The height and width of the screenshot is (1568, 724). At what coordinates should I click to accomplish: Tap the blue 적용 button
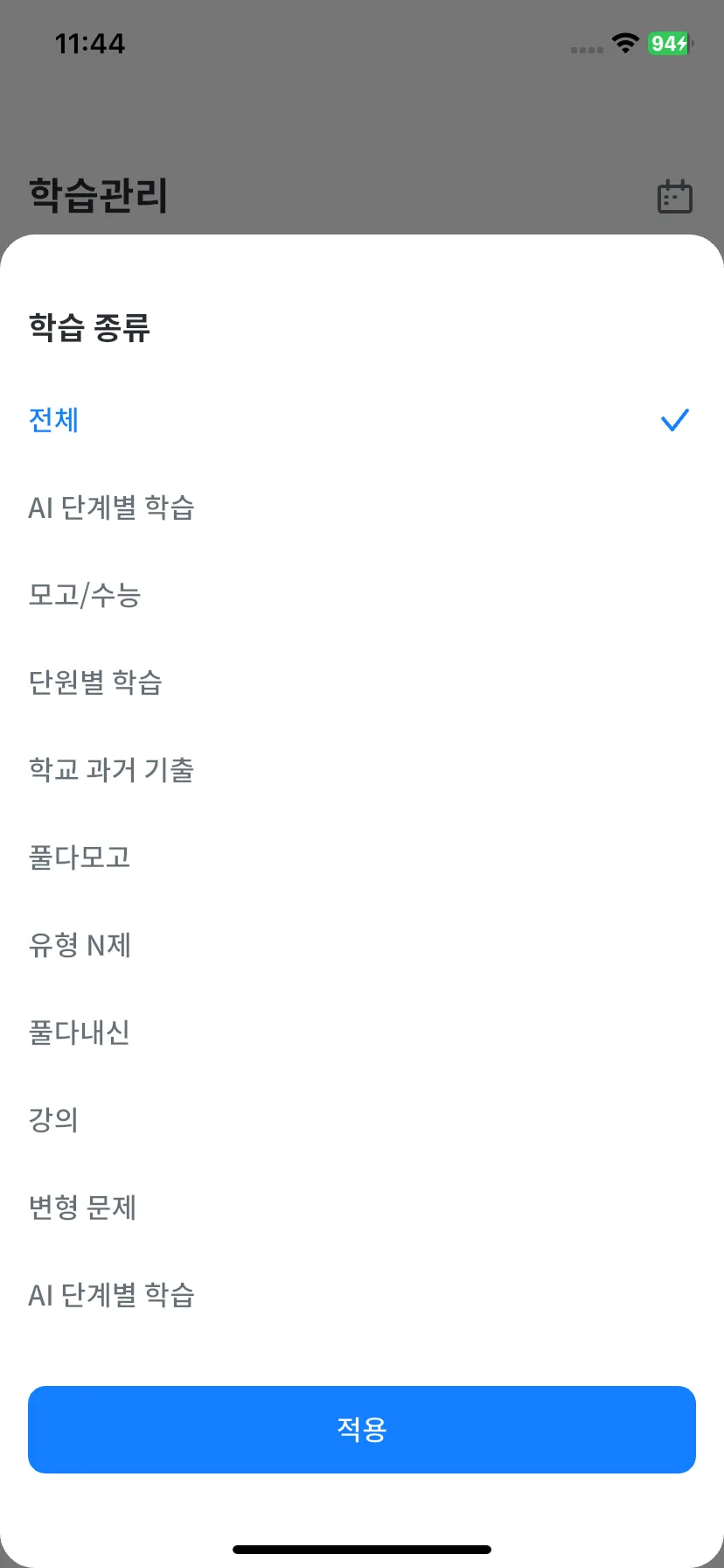coord(362,1430)
